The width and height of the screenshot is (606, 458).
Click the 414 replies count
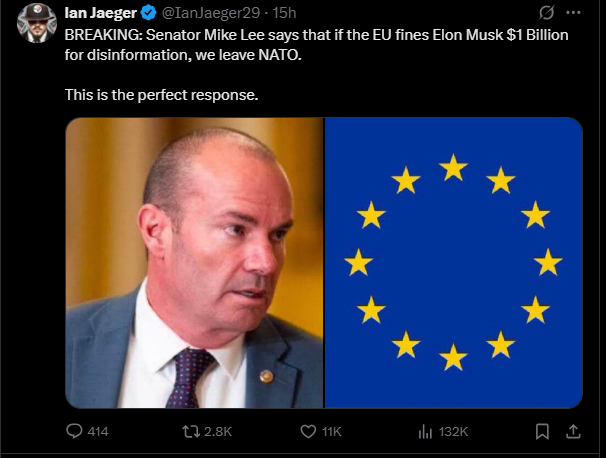pyautogui.click(x=98, y=431)
